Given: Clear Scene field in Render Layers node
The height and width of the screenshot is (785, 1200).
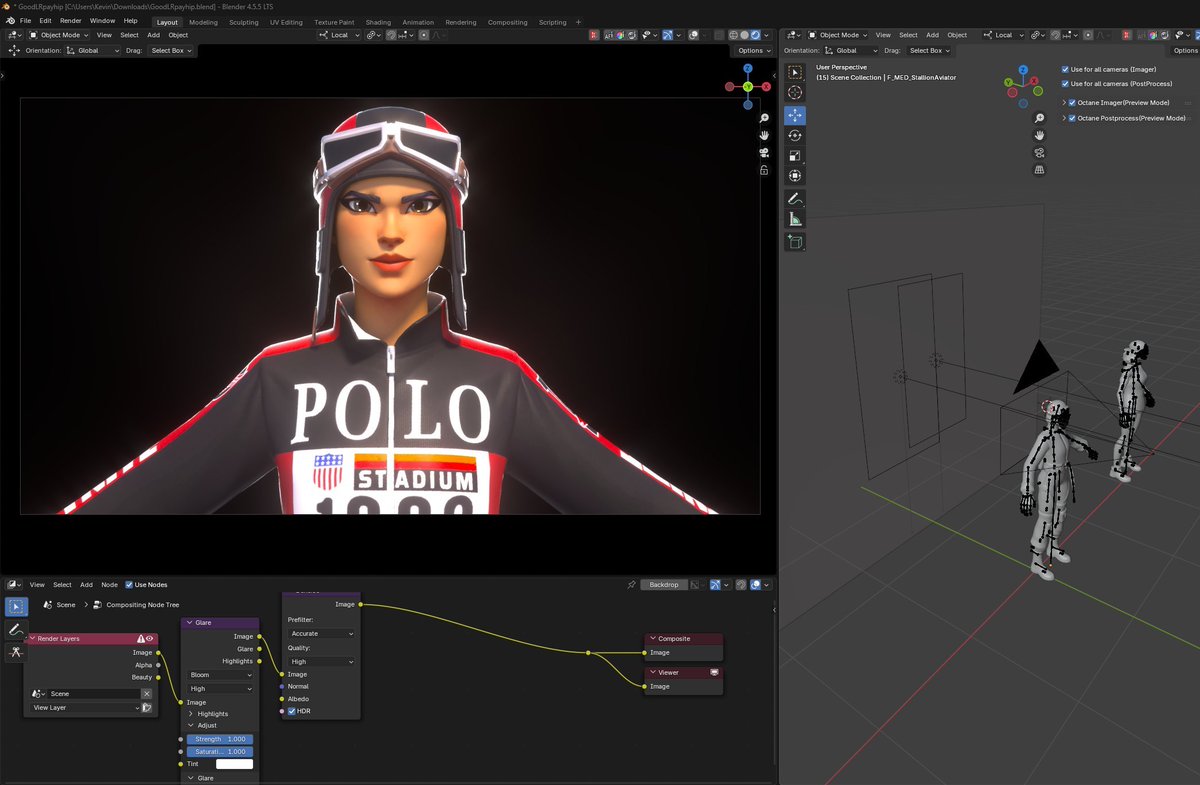Looking at the screenshot, I should point(146,693).
